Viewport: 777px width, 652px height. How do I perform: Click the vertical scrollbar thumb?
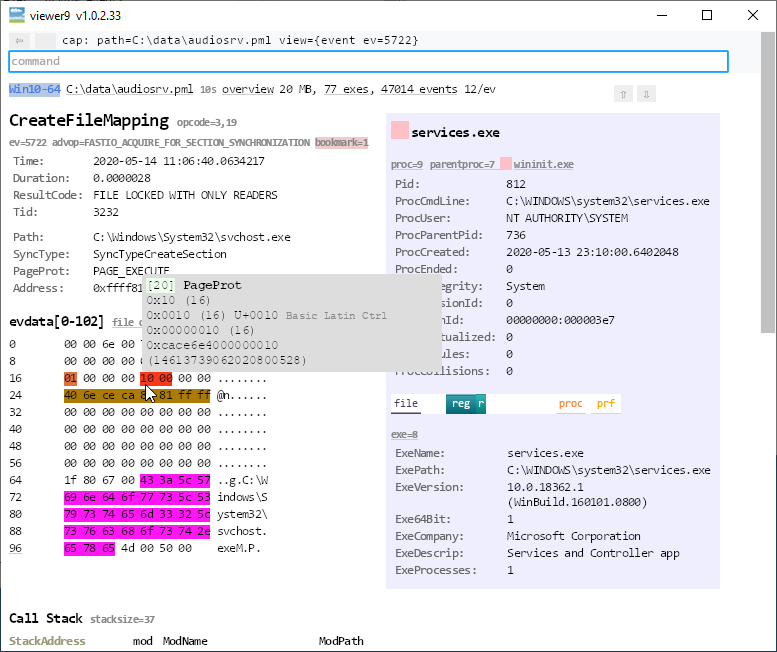[x=768, y=180]
